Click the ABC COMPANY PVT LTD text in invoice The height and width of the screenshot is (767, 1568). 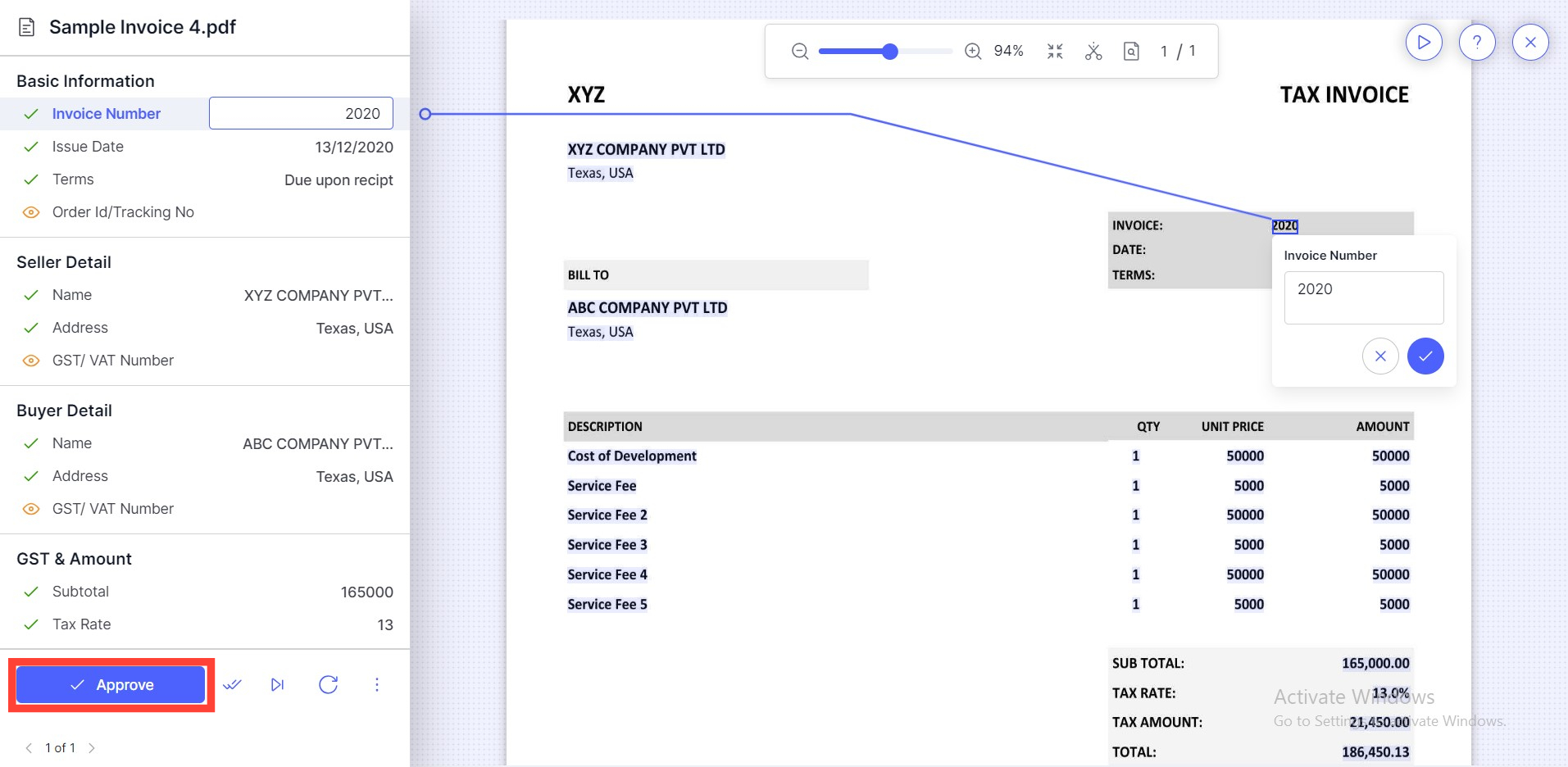[x=648, y=308]
